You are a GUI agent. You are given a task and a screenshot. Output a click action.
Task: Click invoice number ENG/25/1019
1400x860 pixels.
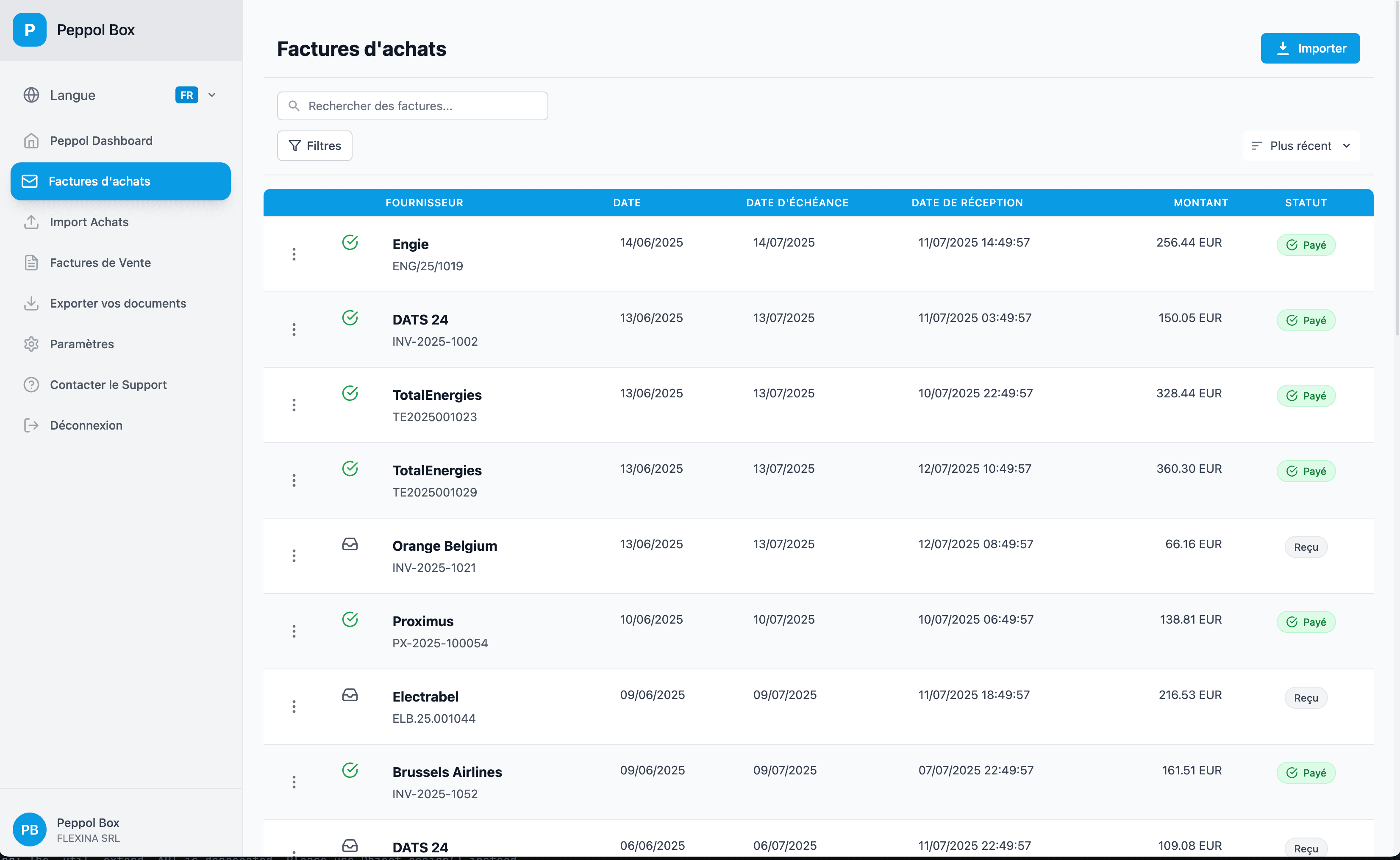pos(427,266)
